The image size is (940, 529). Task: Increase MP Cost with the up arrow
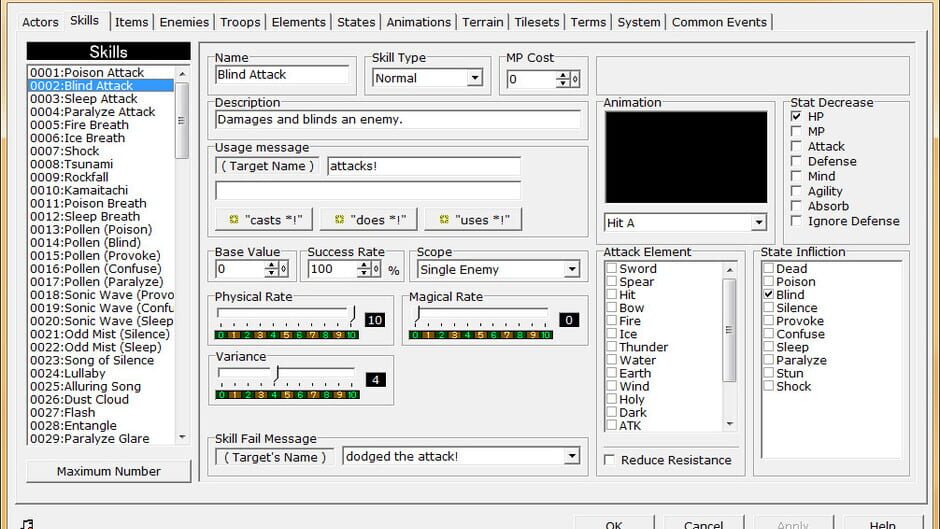[x=562, y=75]
